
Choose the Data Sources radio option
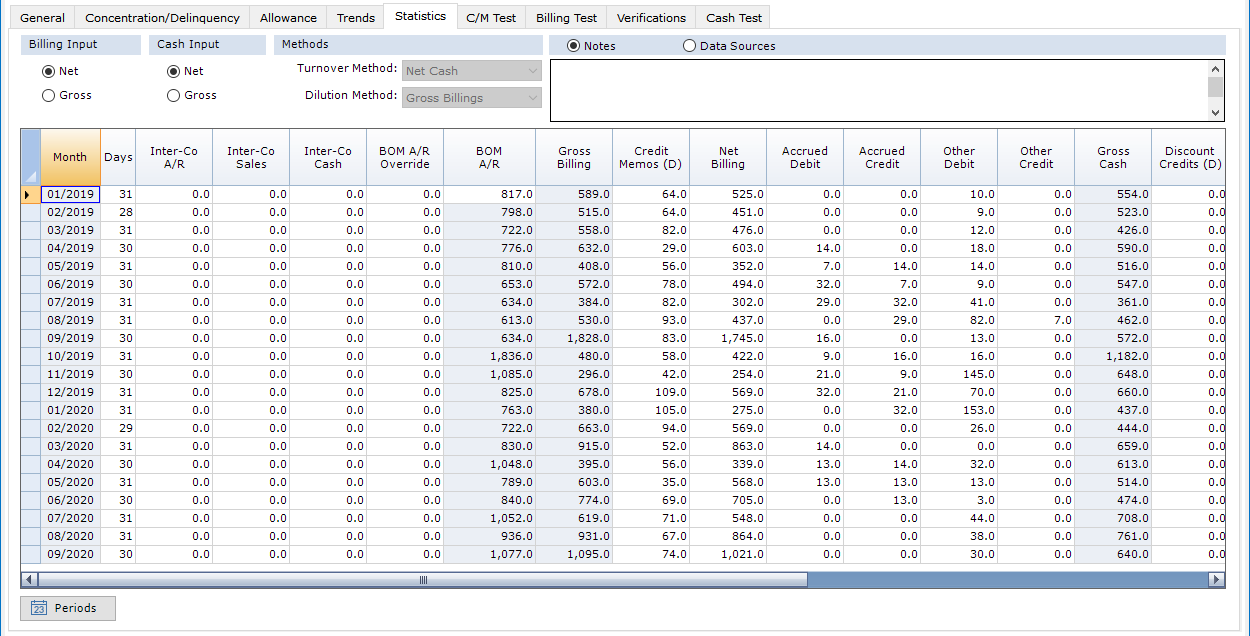click(x=689, y=46)
